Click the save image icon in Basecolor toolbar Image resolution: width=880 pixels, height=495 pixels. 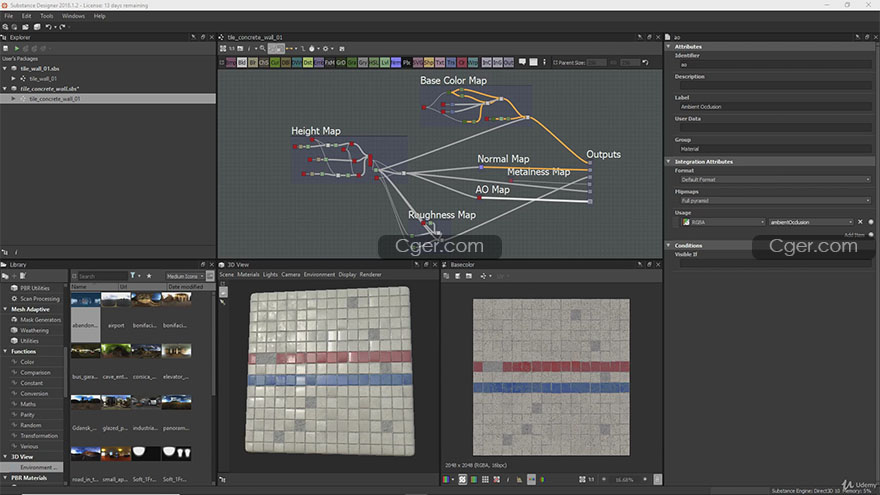[x=457, y=276]
